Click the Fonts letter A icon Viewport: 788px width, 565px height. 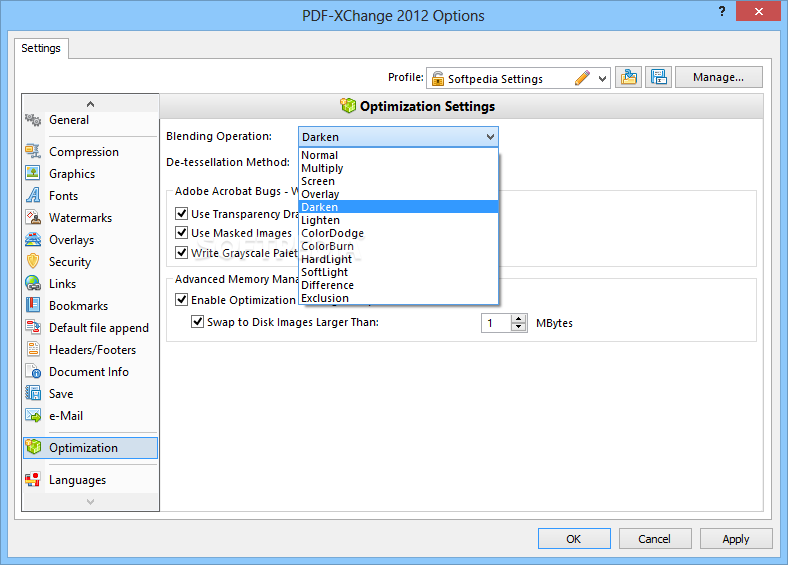[x=33, y=196]
